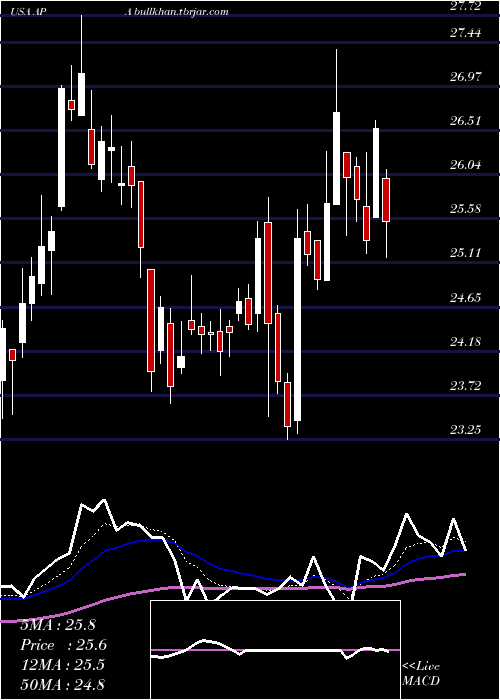Click the last red candlestick on the chart
Image resolution: width=500 pixels, height=700 pixels.
tap(386, 200)
